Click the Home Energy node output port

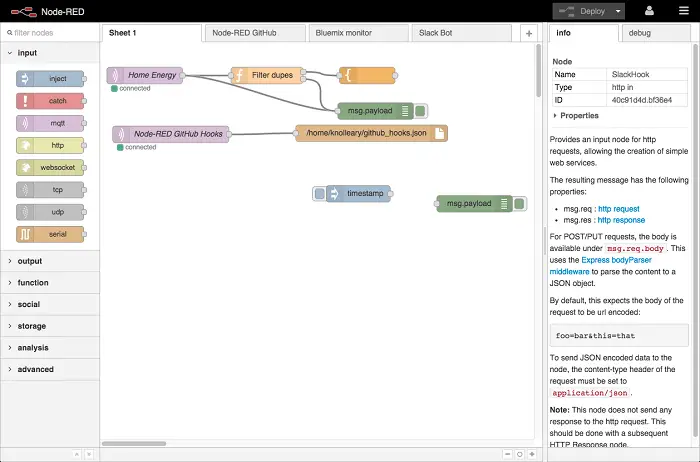pos(182,75)
